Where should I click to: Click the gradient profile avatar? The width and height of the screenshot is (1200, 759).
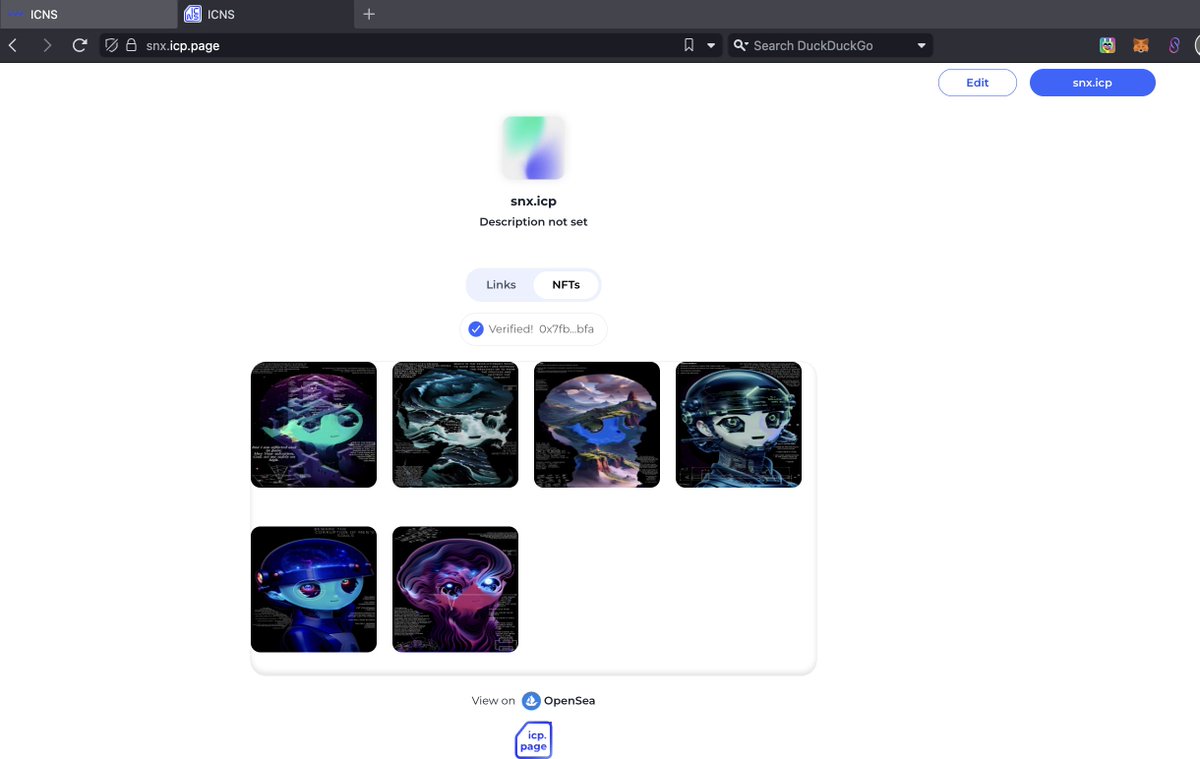tap(533, 147)
